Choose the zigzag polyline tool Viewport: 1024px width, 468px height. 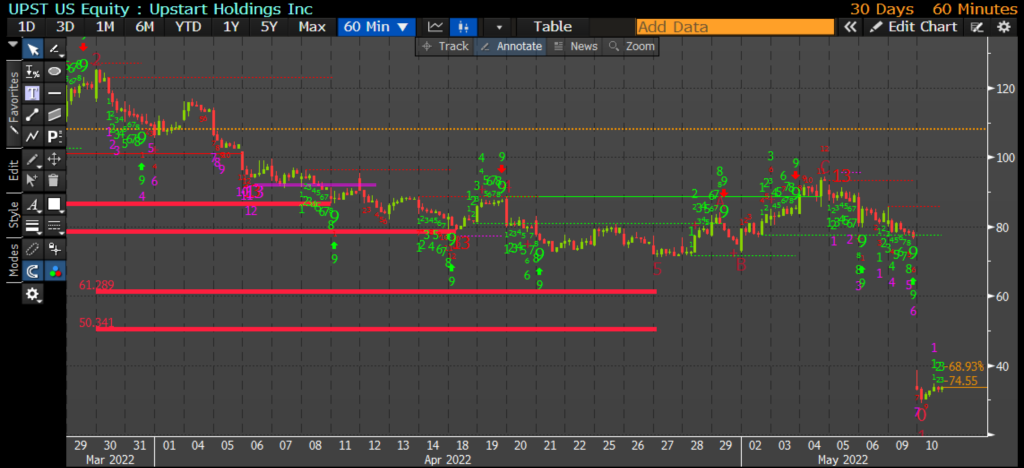click(33, 136)
